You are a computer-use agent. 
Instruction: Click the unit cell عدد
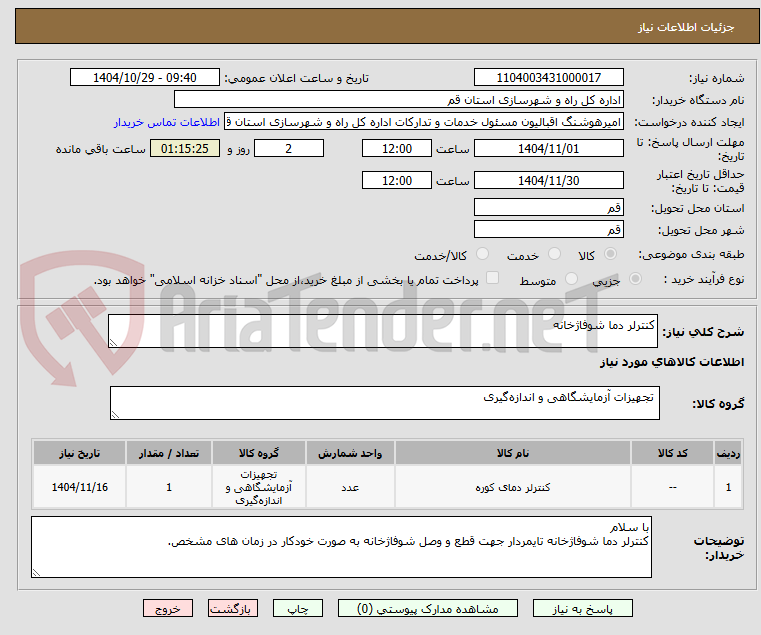[350, 487]
